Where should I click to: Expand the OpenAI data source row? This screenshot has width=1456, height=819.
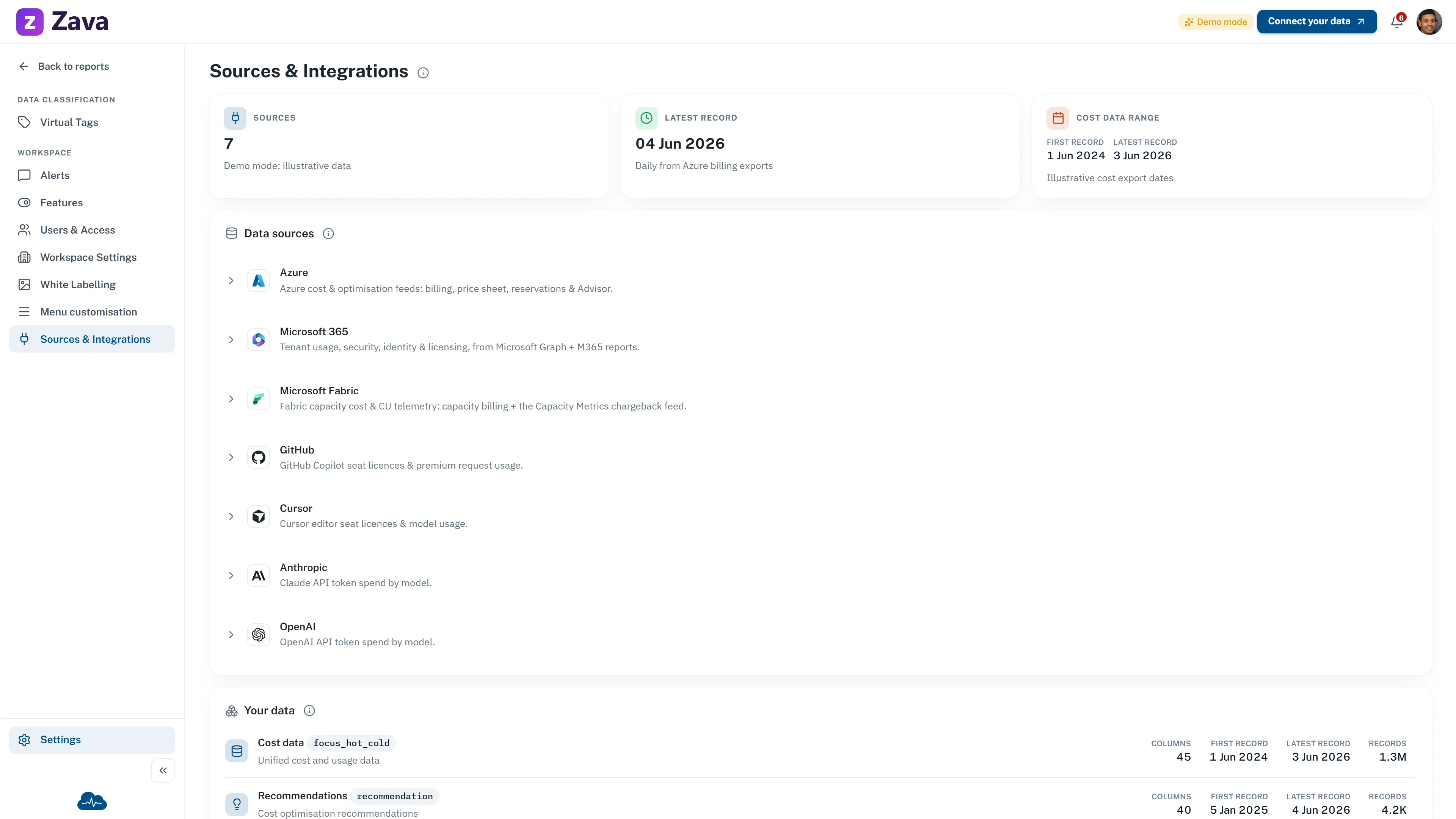231,635
